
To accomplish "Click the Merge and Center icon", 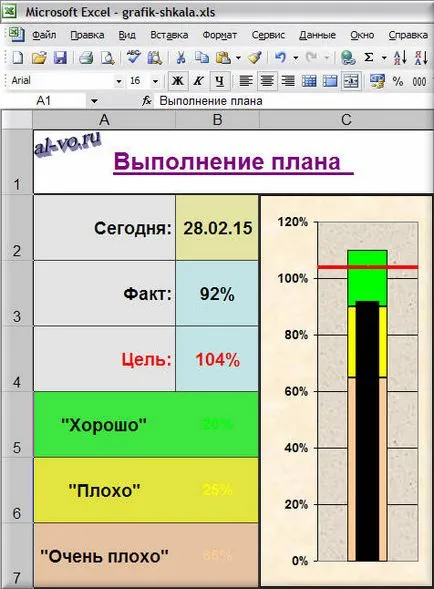I will [351, 81].
